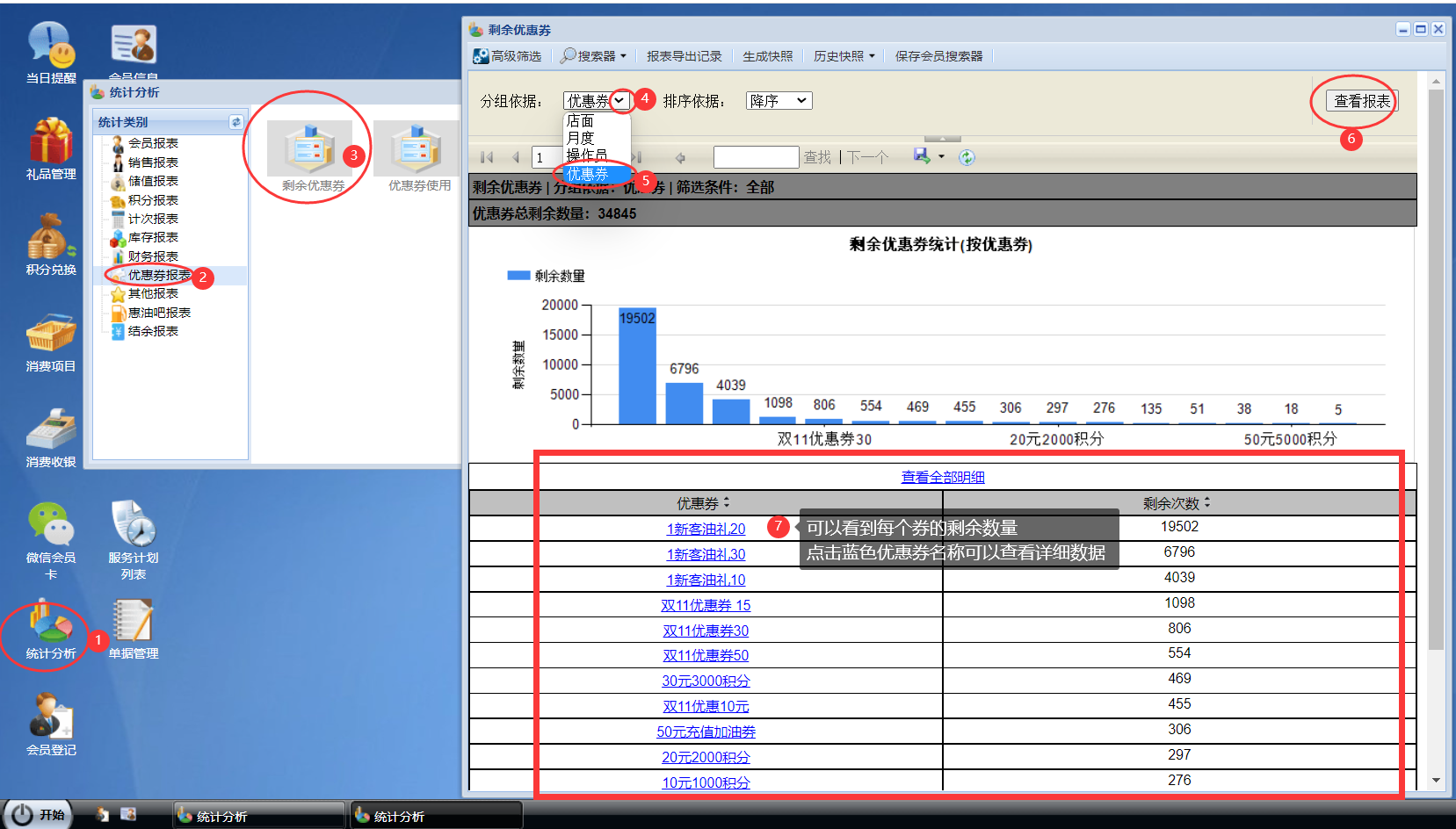Go to the previous report page
The height and width of the screenshot is (829, 1456).
516,158
